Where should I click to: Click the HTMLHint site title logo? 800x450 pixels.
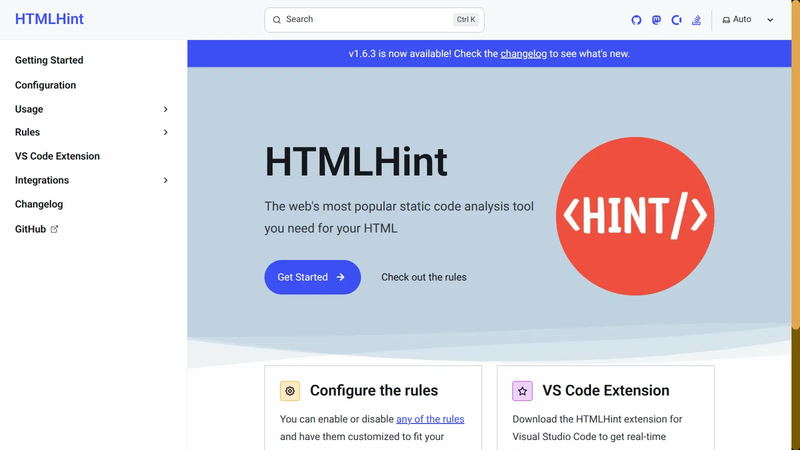(49, 19)
